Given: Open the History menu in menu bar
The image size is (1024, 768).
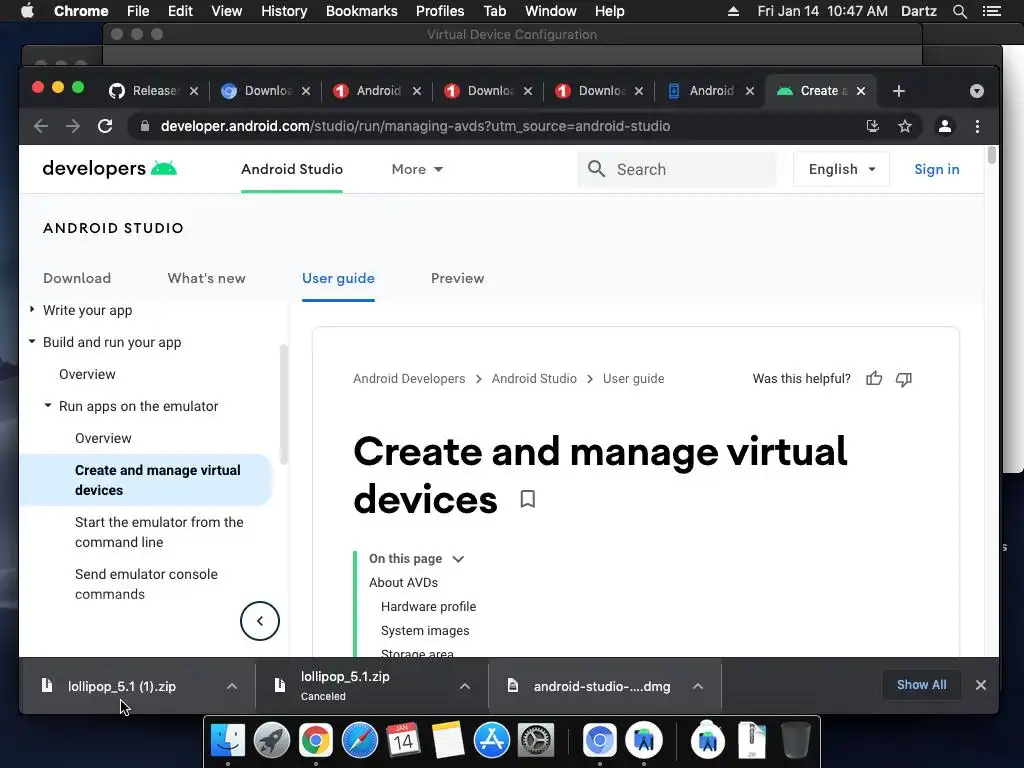Looking at the screenshot, I should pyautogui.click(x=284, y=11).
